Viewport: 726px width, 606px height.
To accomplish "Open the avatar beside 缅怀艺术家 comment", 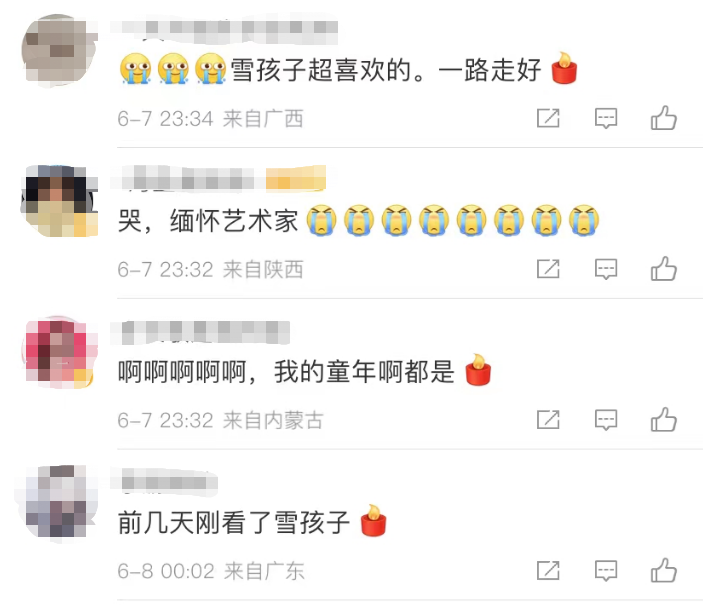I will (x=59, y=201).
